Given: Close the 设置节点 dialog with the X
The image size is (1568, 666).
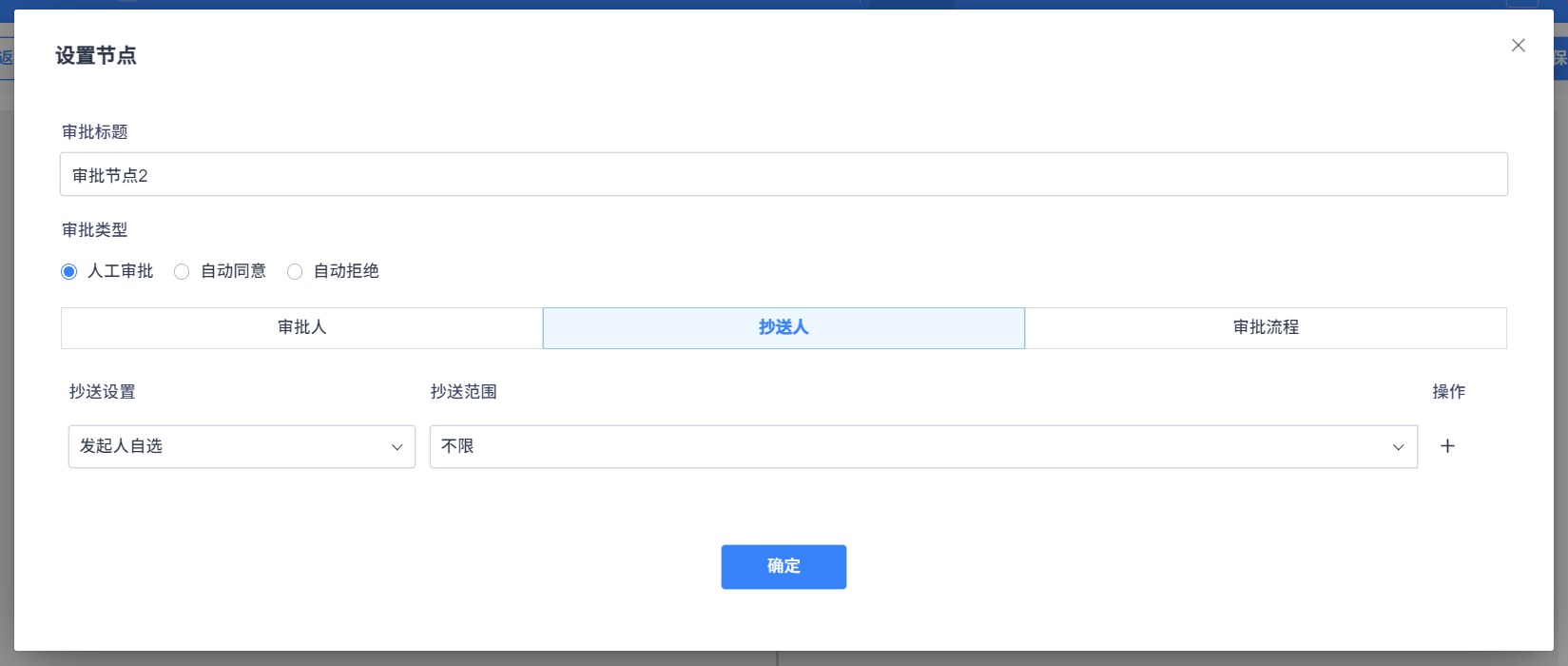Looking at the screenshot, I should tap(1518, 46).
